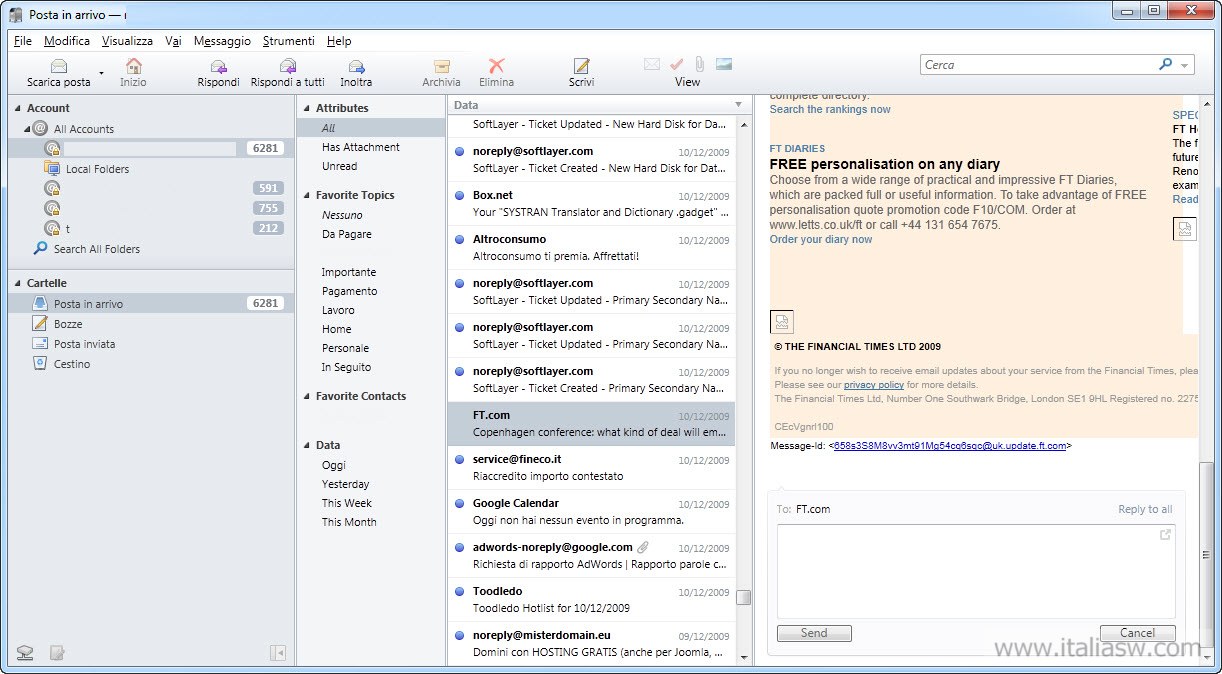
Task: Open the Strumenti menu
Action: tap(289, 41)
